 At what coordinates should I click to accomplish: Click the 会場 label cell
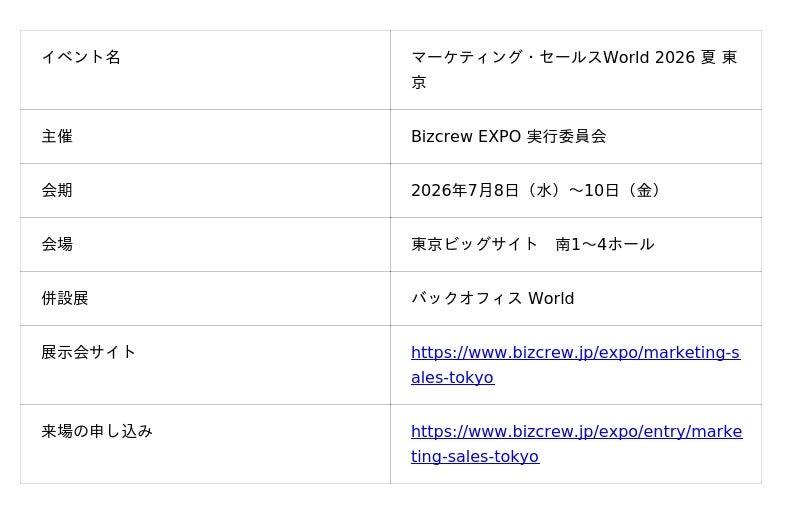[205, 244]
